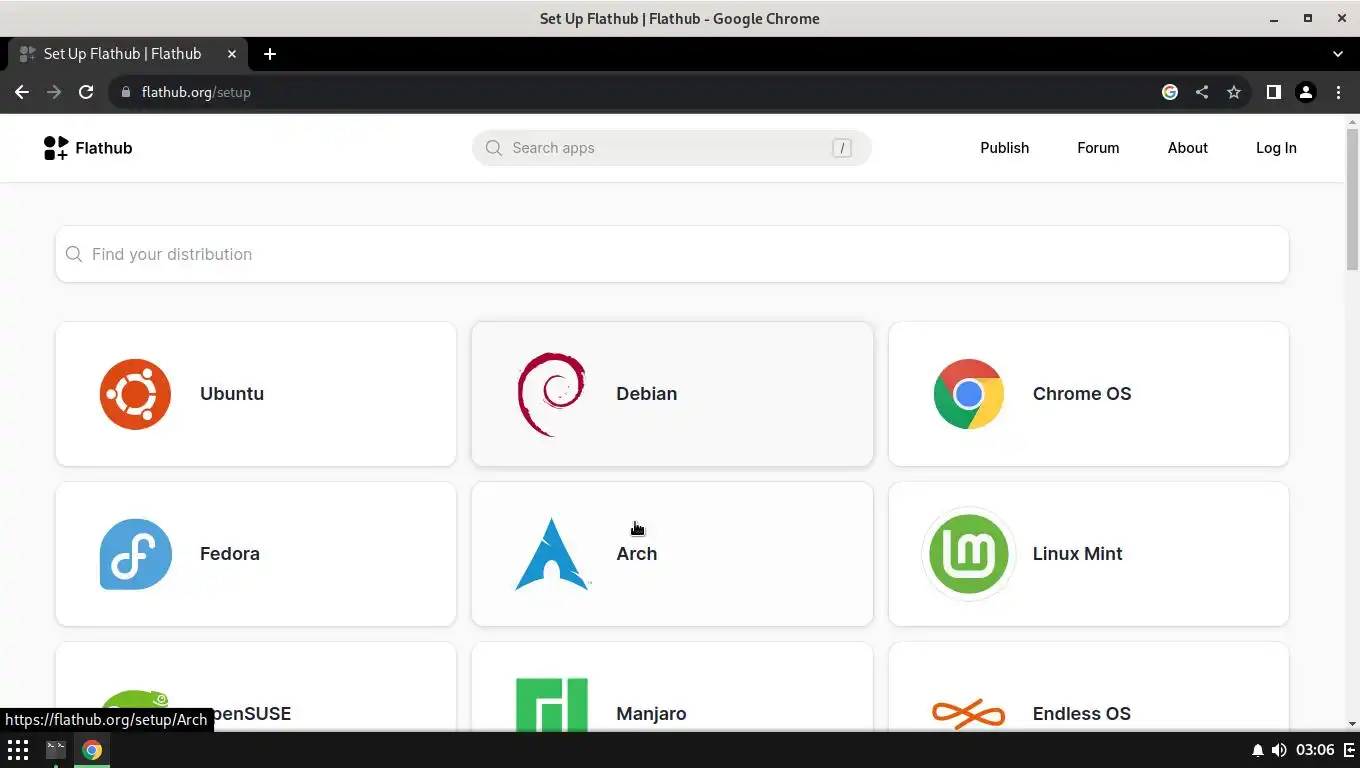Viewport: 1360px width, 768px height.
Task: Open the Ubuntu setup card
Action: click(256, 394)
